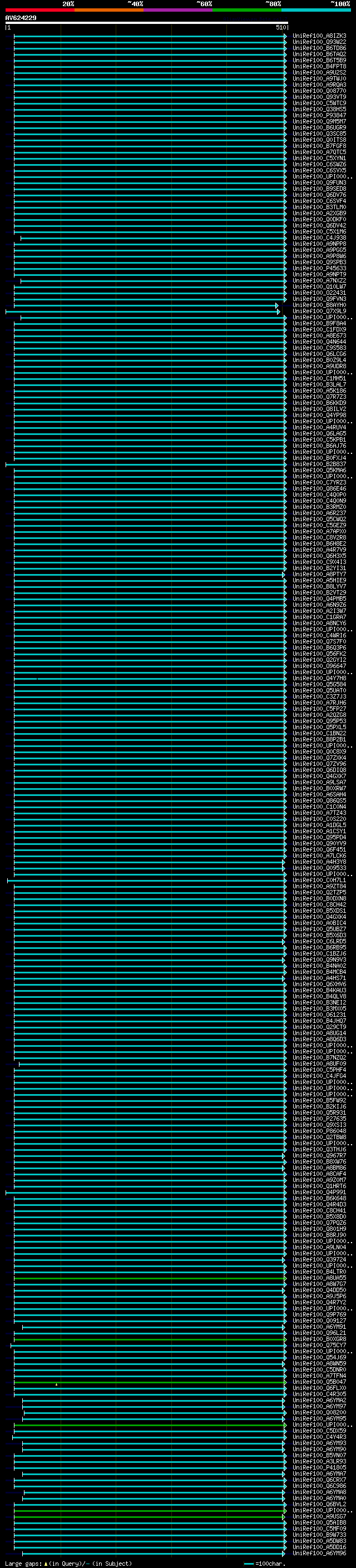Select the UniRef100_C4R305 entry
The image size is (356, 1568).
point(319,1394)
